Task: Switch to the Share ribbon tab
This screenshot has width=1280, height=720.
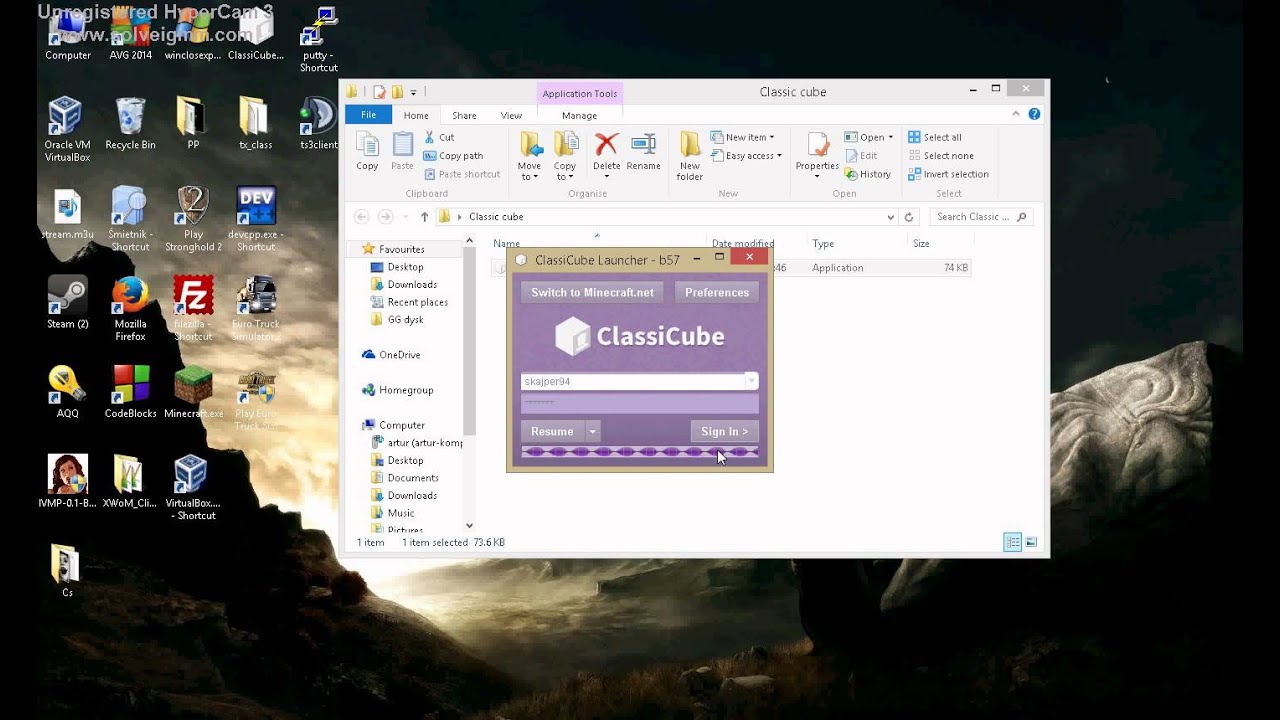Action: [464, 116]
